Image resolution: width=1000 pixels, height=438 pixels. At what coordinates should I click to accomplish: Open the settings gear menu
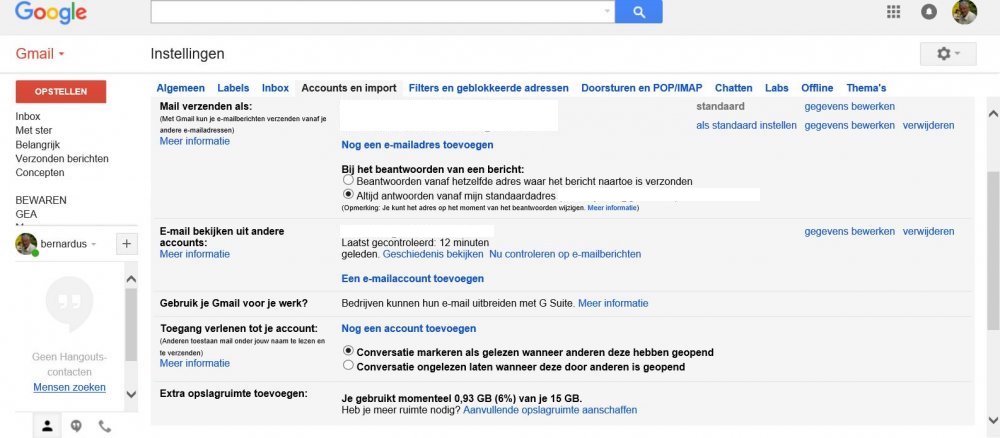tap(948, 54)
